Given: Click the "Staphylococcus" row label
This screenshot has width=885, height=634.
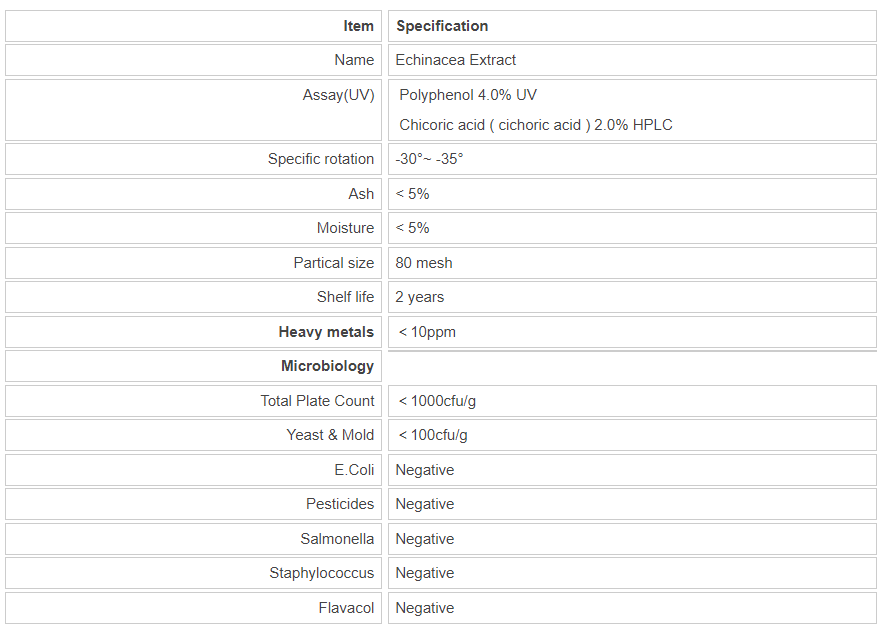Looking at the screenshot, I should pyautogui.click(x=321, y=573).
